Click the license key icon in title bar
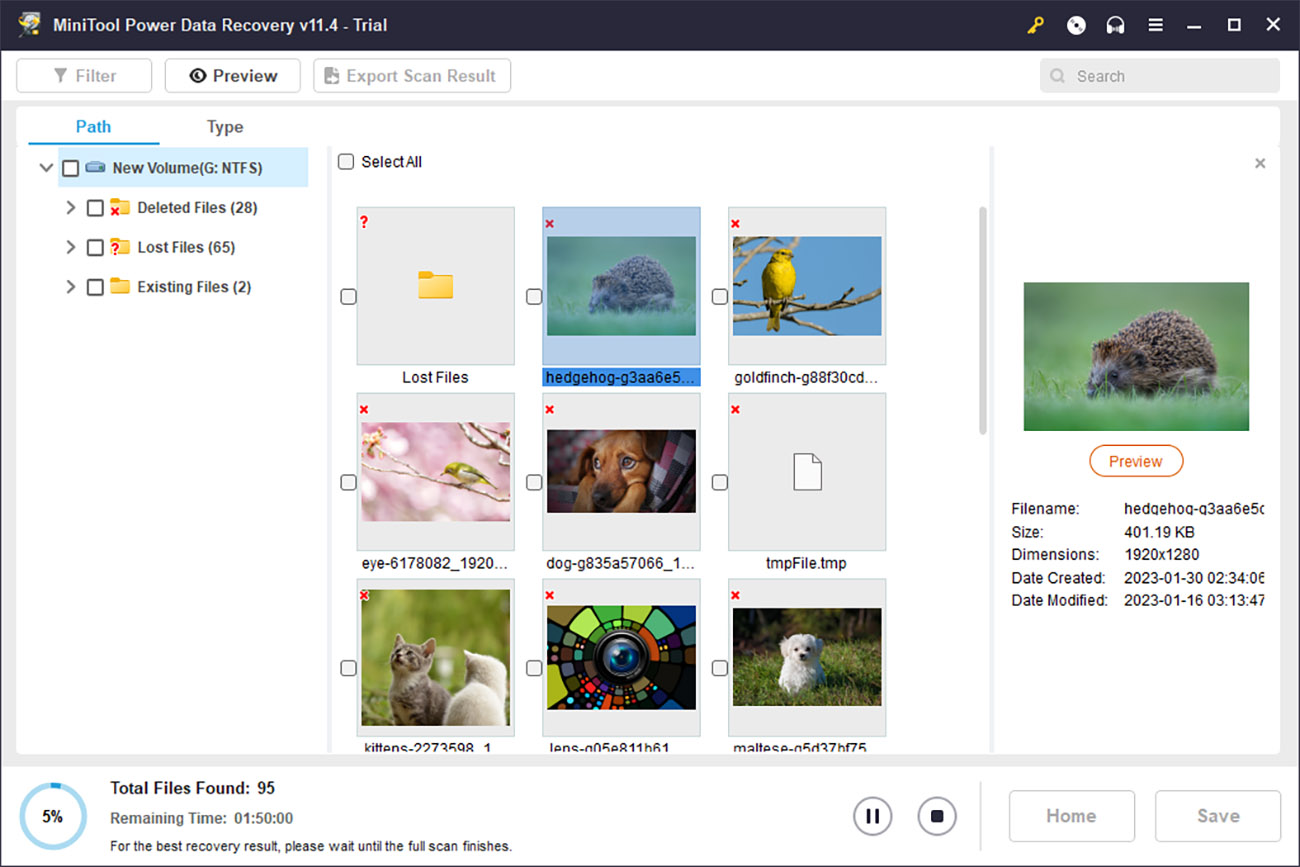Image resolution: width=1300 pixels, height=867 pixels. pyautogui.click(x=1035, y=25)
